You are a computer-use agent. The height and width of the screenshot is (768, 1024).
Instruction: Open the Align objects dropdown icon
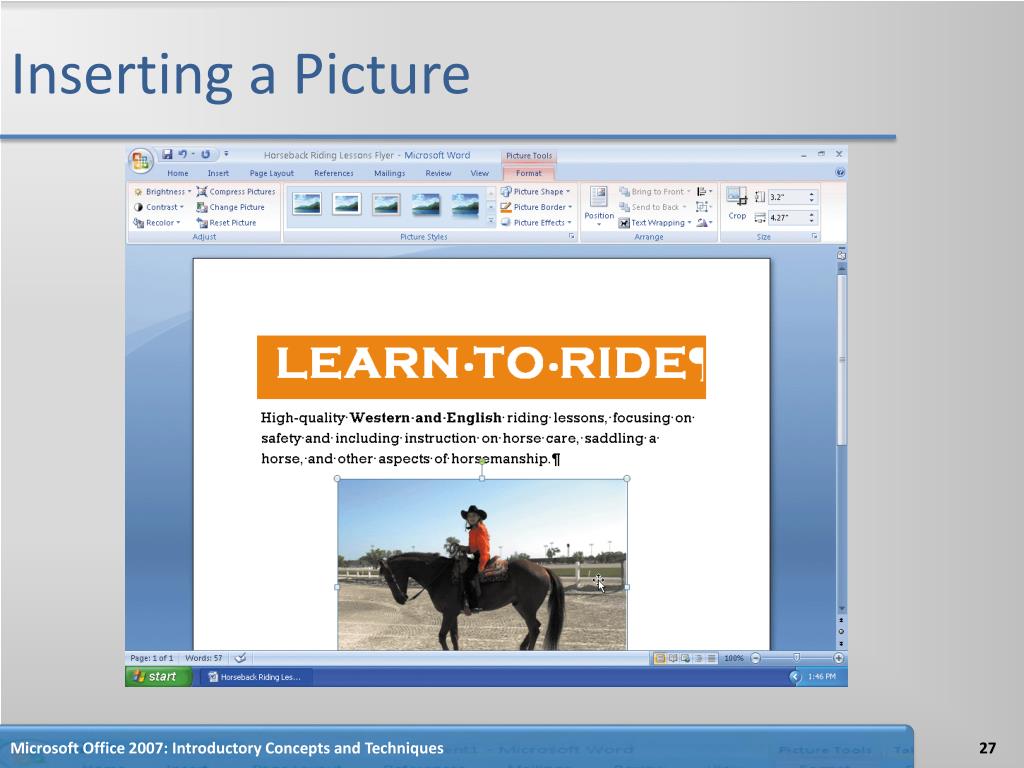click(704, 191)
